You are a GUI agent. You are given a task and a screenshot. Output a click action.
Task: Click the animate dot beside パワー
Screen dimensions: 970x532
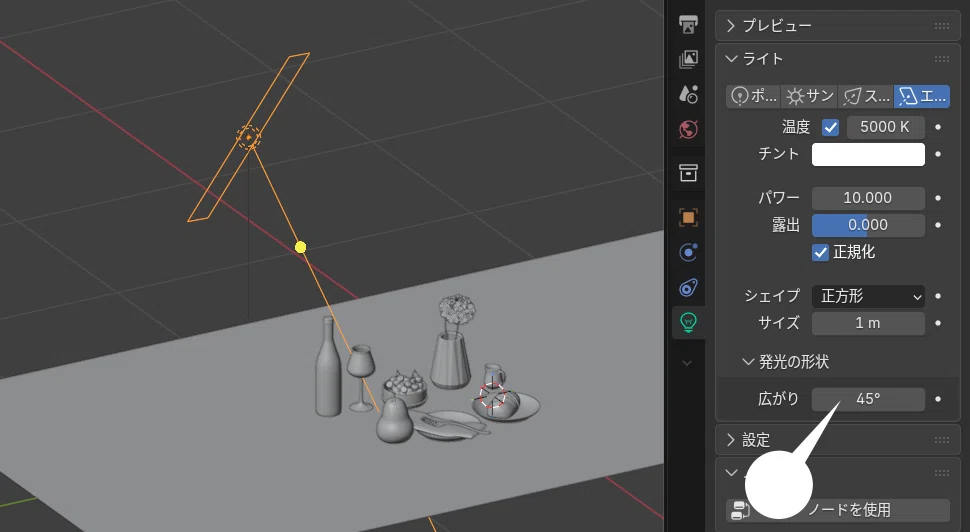[938, 198]
